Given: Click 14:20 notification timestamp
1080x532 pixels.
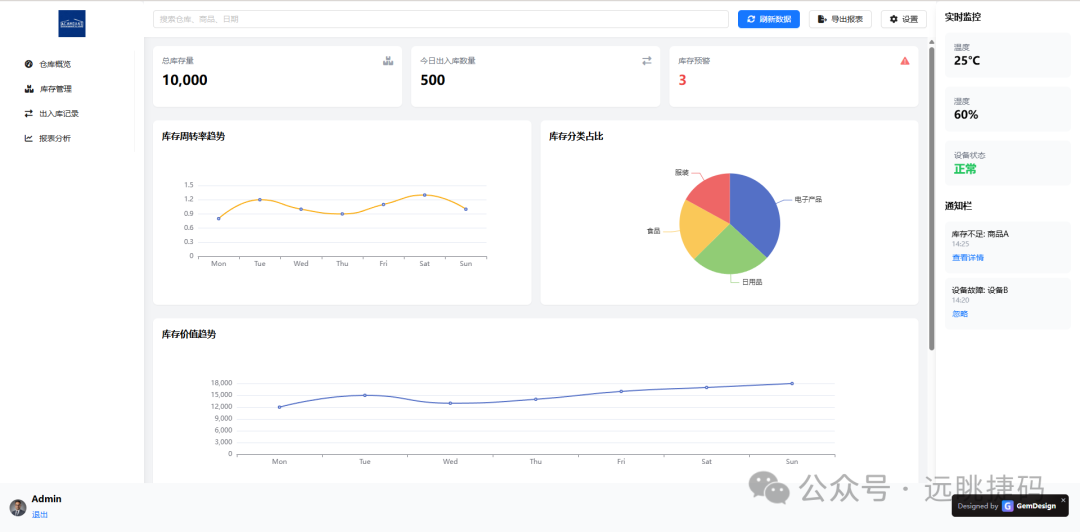Looking at the screenshot, I should [x=961, y=300].
